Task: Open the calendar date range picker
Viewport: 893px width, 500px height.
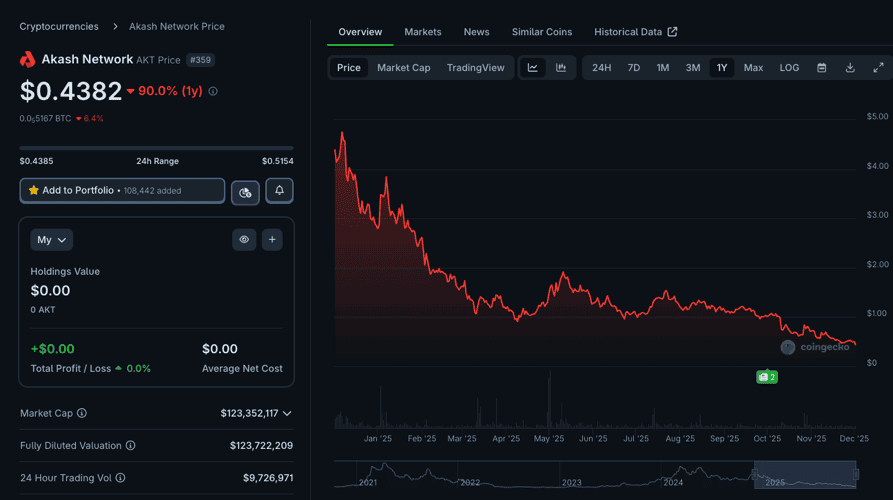Action: coord(821,68)
